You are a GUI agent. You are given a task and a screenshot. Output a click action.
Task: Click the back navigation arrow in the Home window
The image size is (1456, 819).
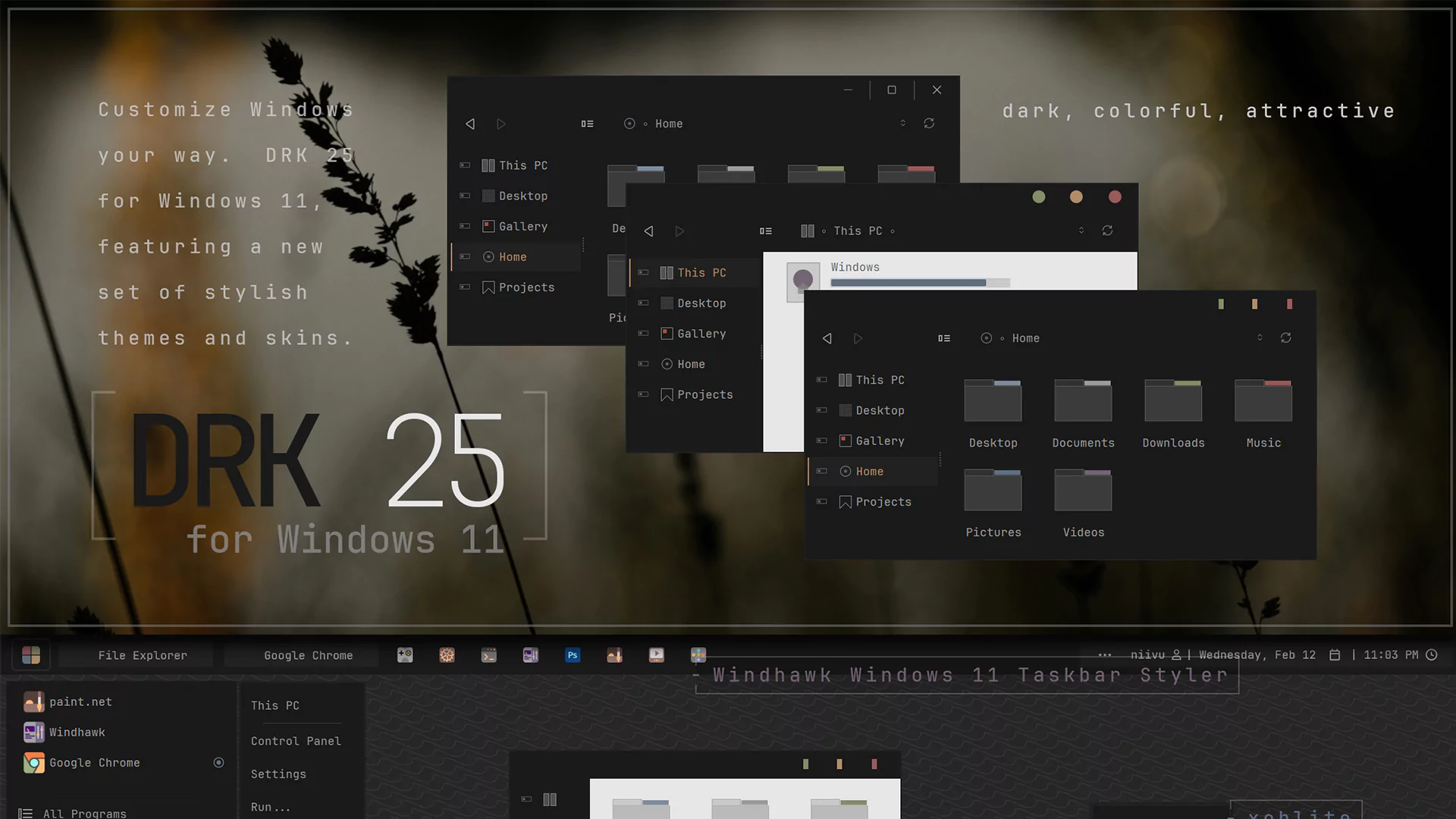(827, 338)
